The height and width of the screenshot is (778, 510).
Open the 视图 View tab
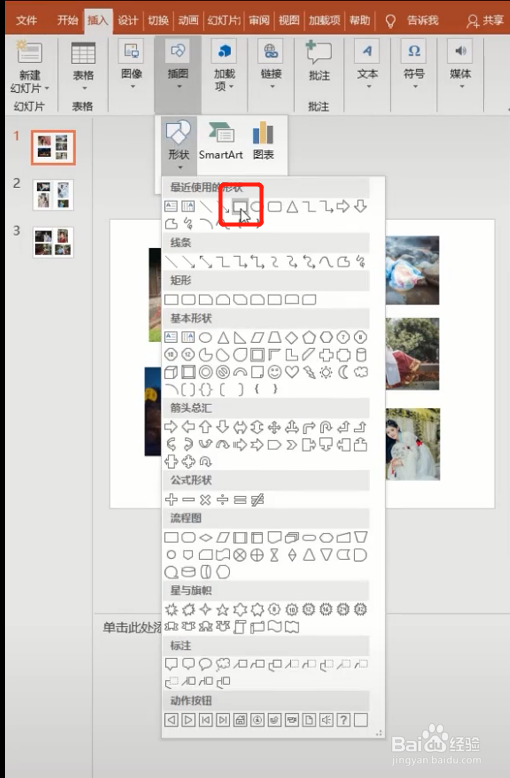289,20
